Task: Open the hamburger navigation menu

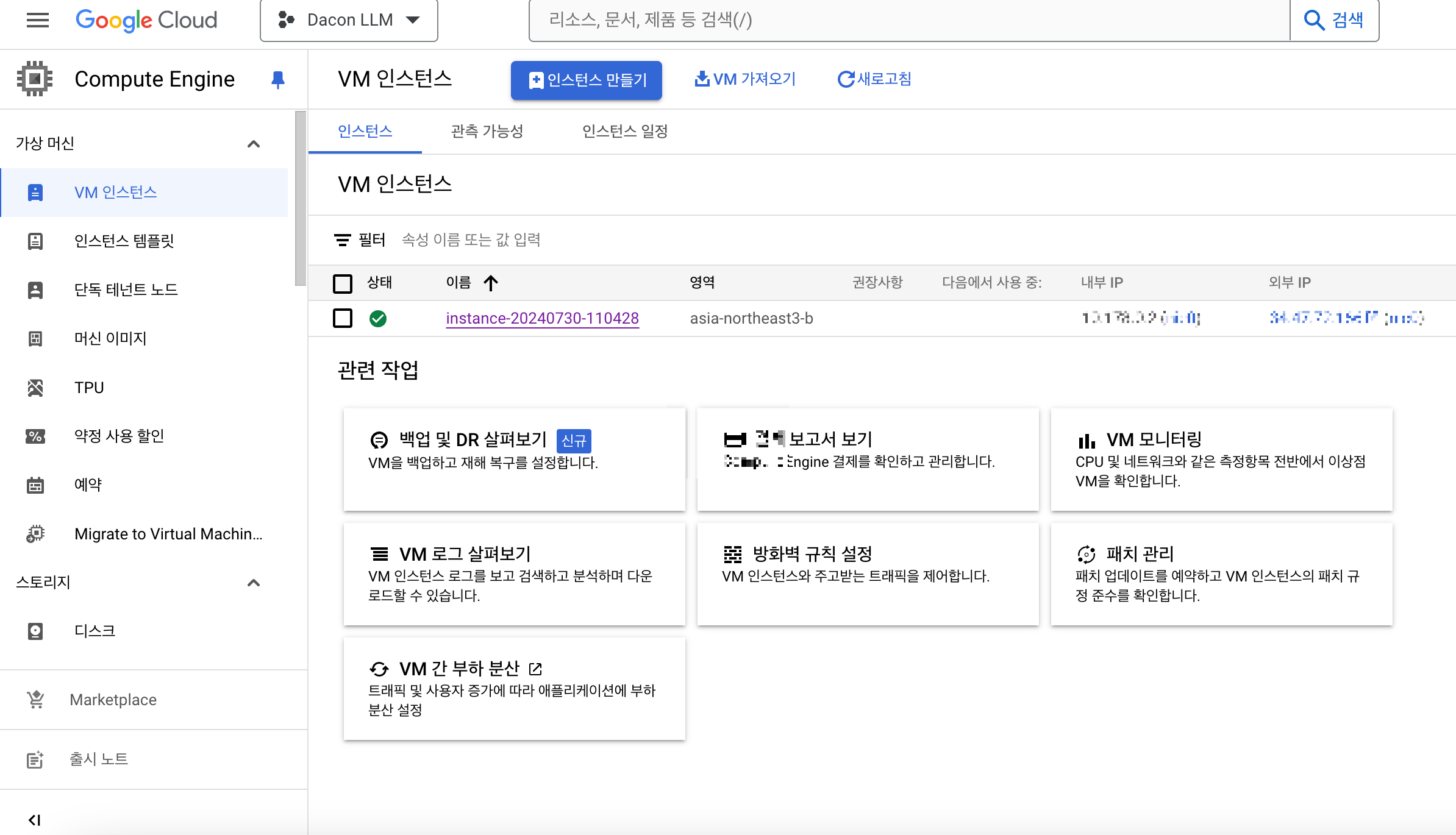Action: pyautogui.click(x=37, y=20)
